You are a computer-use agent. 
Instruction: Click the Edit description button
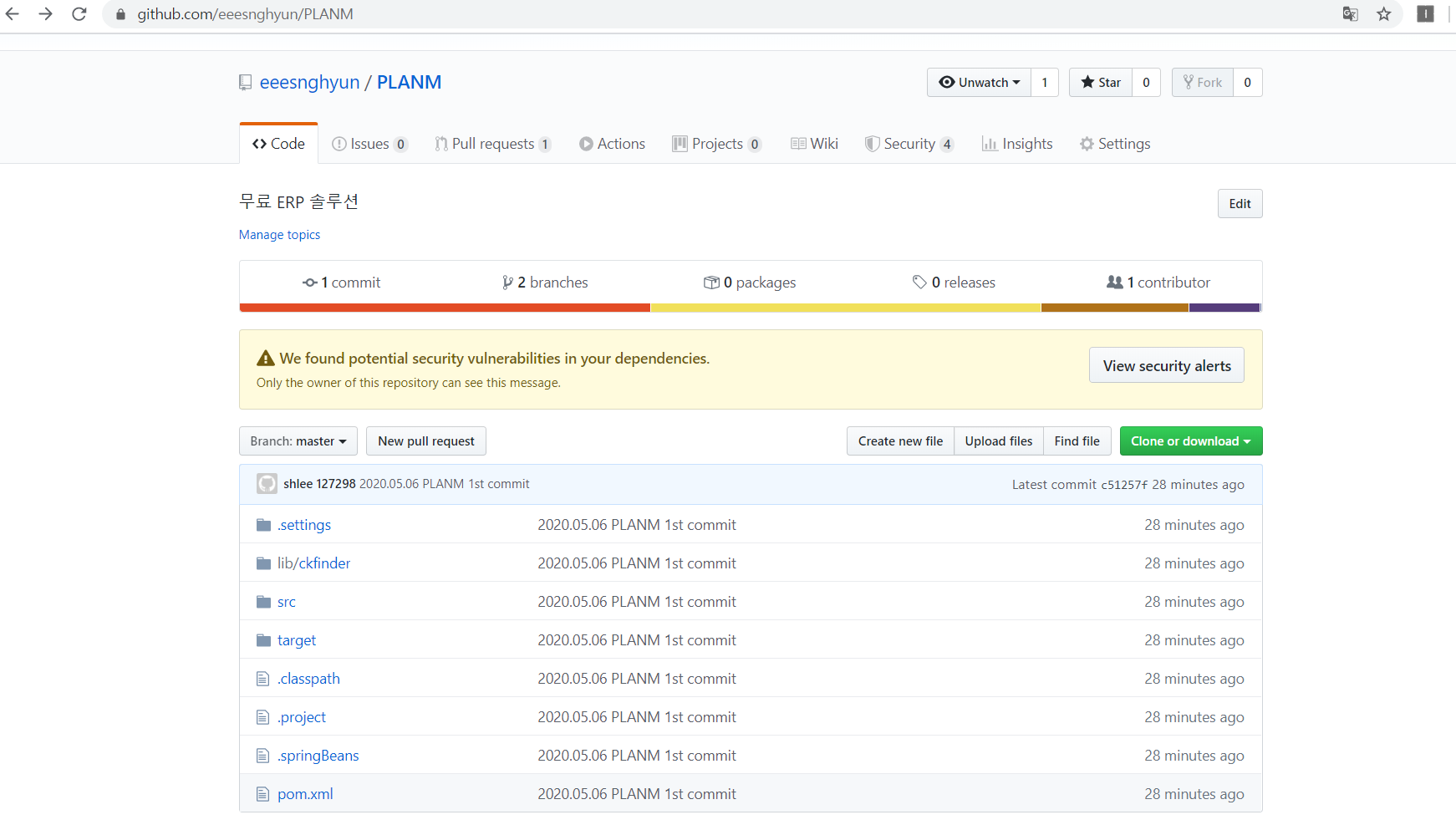tap(1240, 204)
